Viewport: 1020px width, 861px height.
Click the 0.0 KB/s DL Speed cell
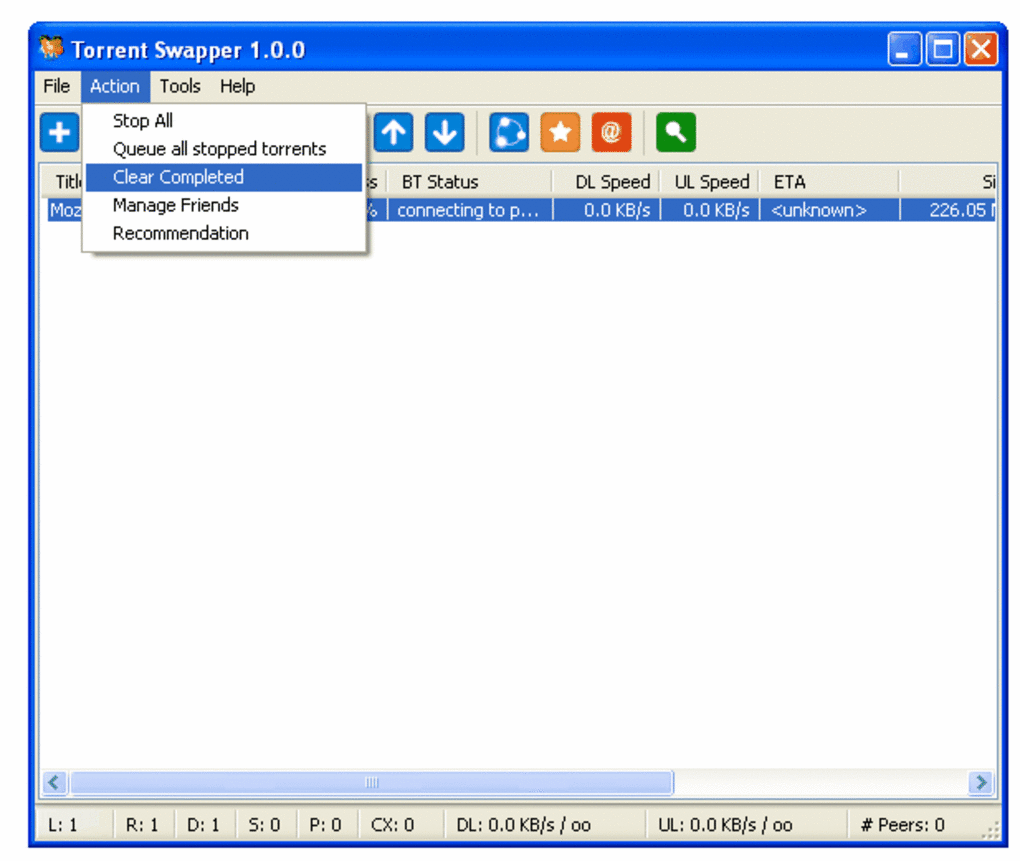point(606,210)
